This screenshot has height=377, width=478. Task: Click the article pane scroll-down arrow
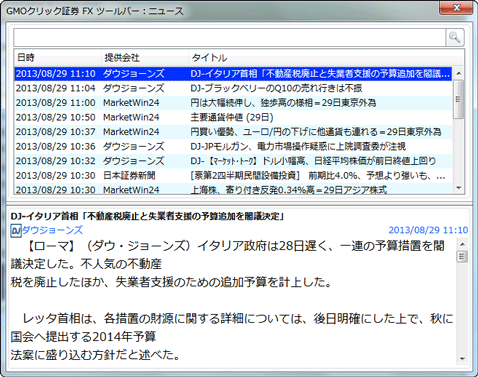click(x=462, y=359)
